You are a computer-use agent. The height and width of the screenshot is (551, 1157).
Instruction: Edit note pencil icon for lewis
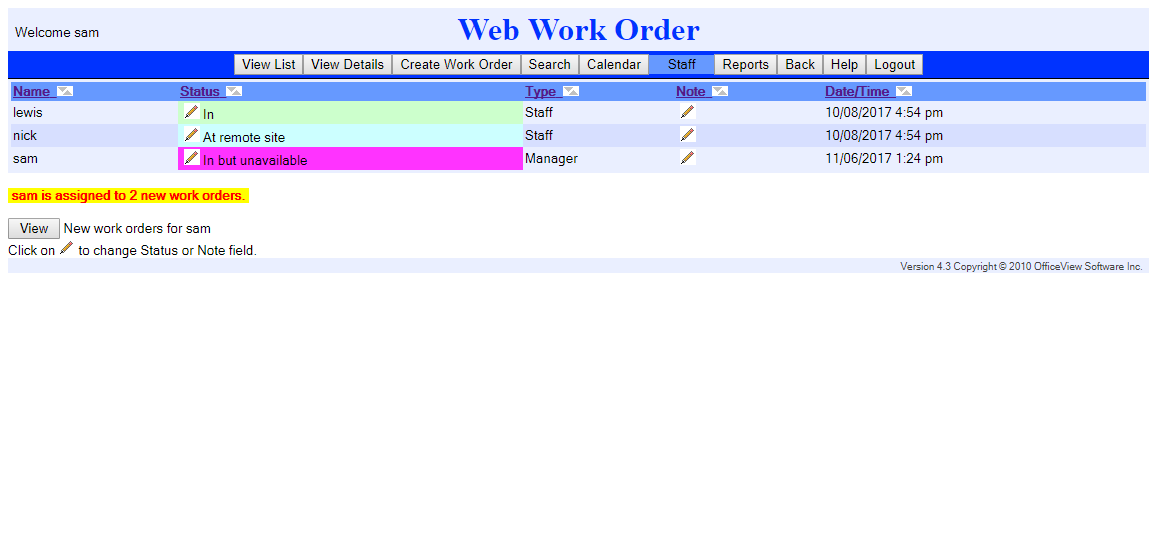tap(687, 112)
